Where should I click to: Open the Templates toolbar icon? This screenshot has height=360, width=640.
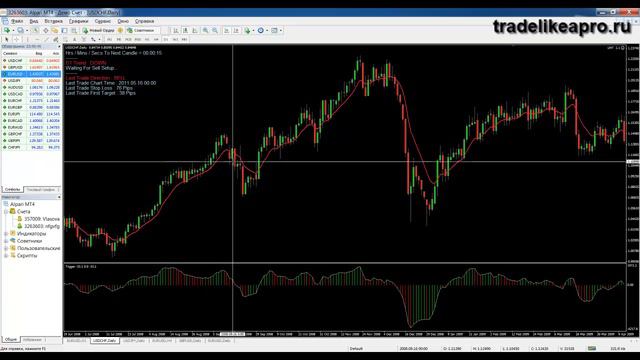274,30
